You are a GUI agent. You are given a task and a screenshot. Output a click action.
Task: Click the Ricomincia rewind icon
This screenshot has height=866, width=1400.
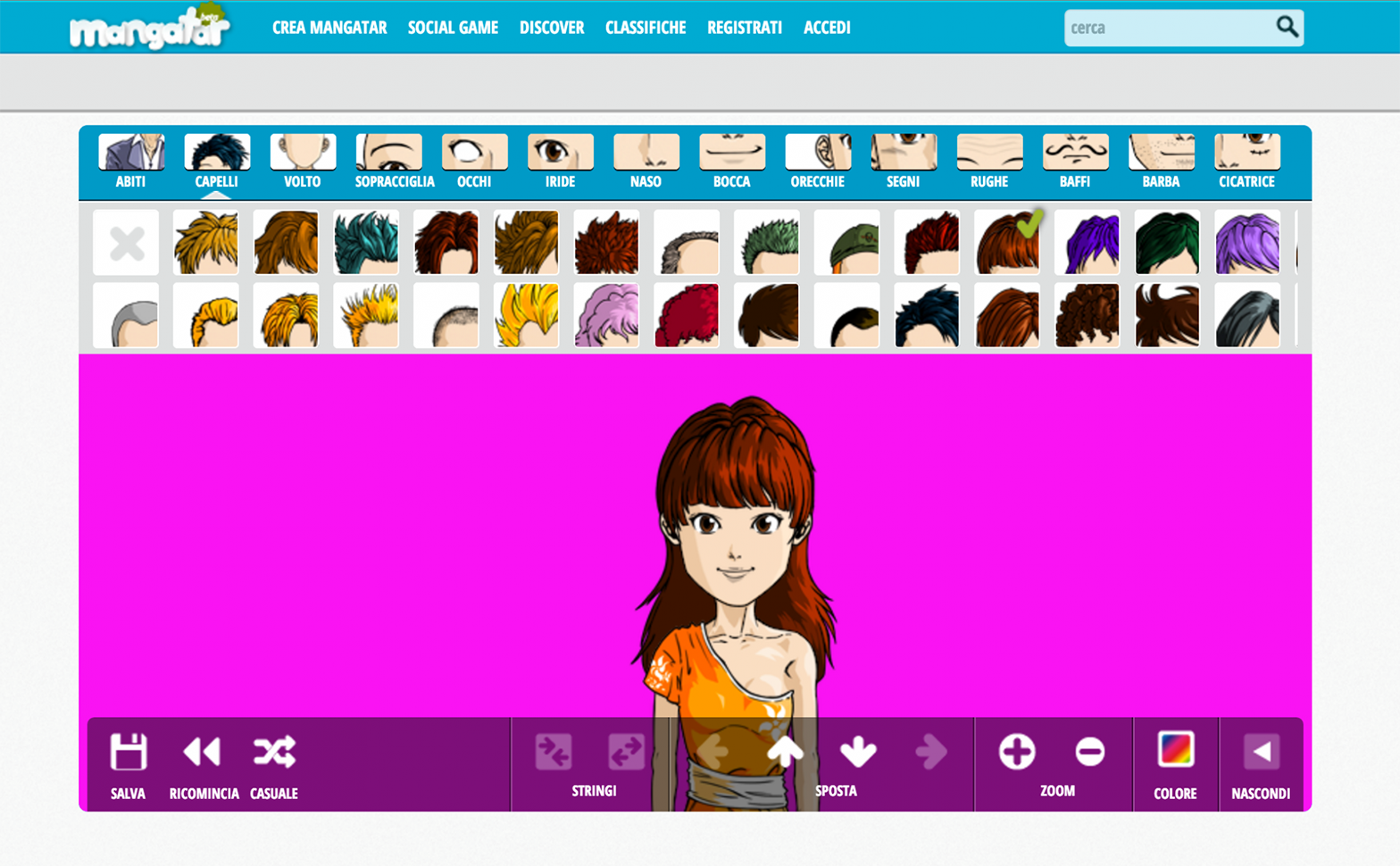(x=203, y=752)
